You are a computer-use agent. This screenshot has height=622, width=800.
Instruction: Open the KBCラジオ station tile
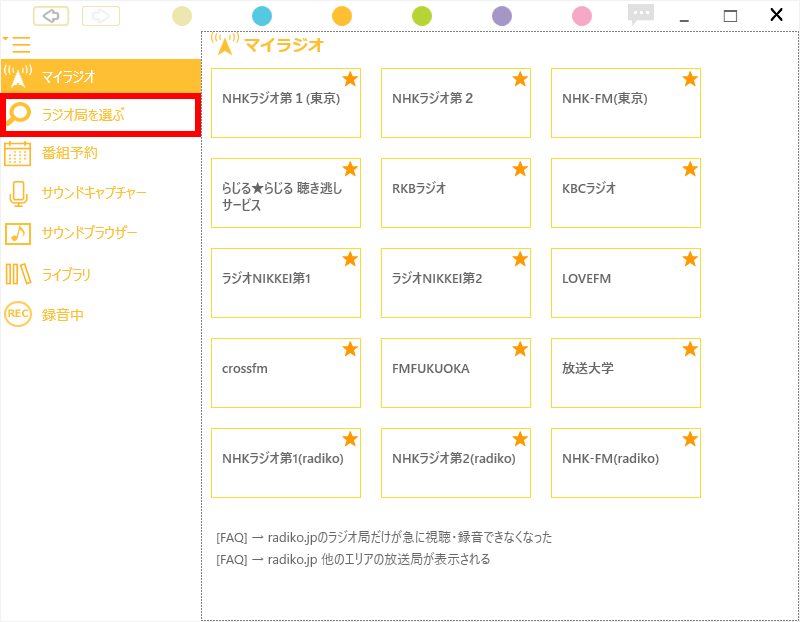tap(626, 193)
